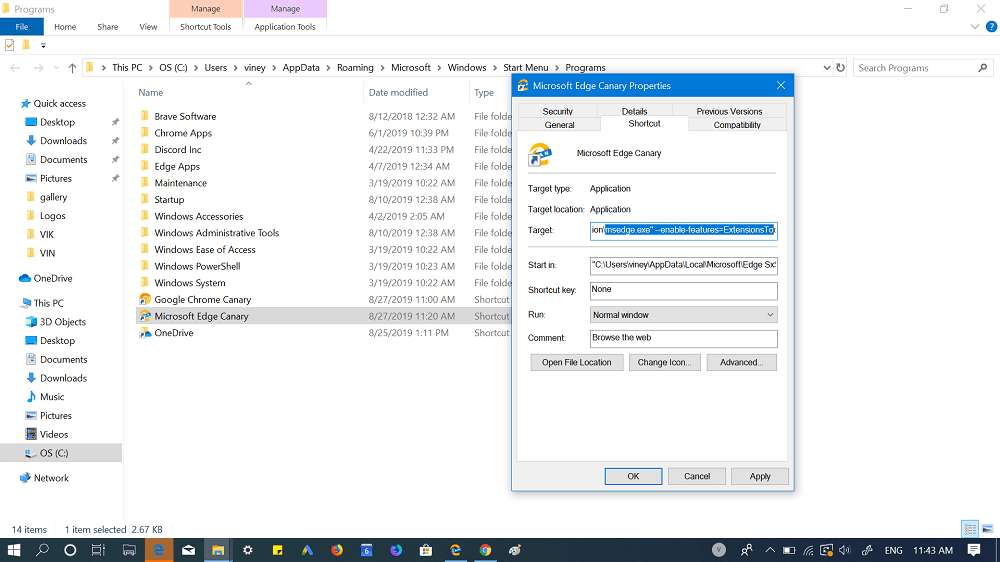Open Firefox from taskbar

[337, 550]
